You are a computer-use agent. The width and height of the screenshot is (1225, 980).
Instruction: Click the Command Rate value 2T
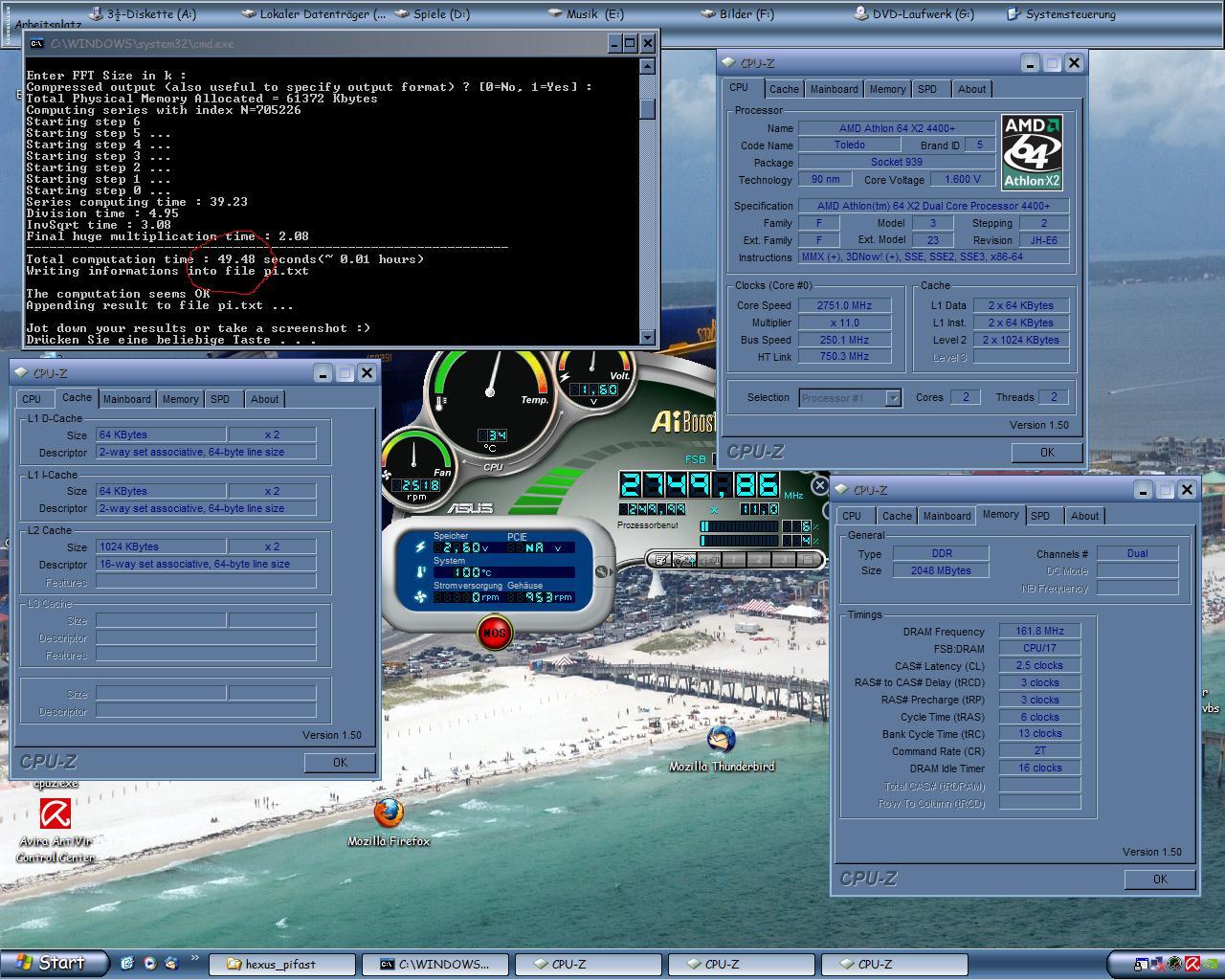pyautogui.click(x=1040, y=750)
